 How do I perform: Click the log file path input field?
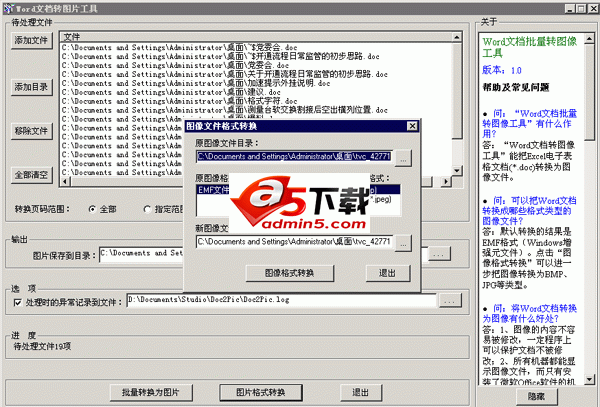(x=281, y=300)
